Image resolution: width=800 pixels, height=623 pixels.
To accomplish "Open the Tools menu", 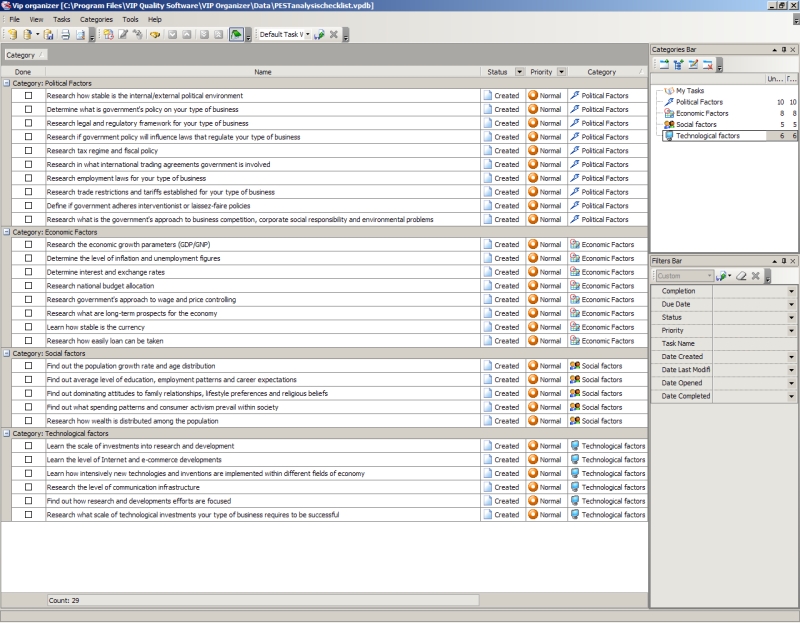I will [130, 19].
